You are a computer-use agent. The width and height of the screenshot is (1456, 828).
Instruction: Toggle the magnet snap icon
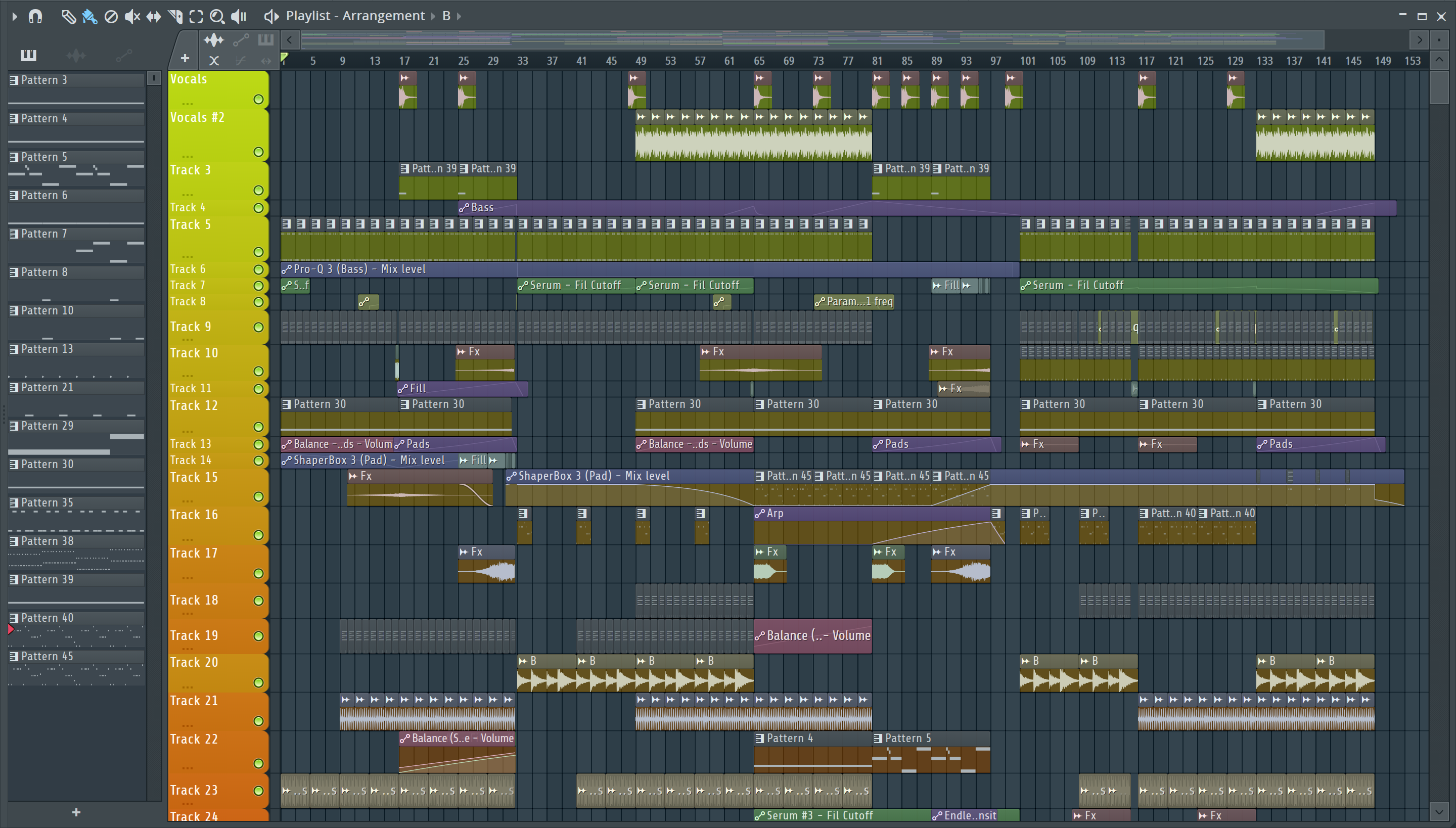(35, 17)
